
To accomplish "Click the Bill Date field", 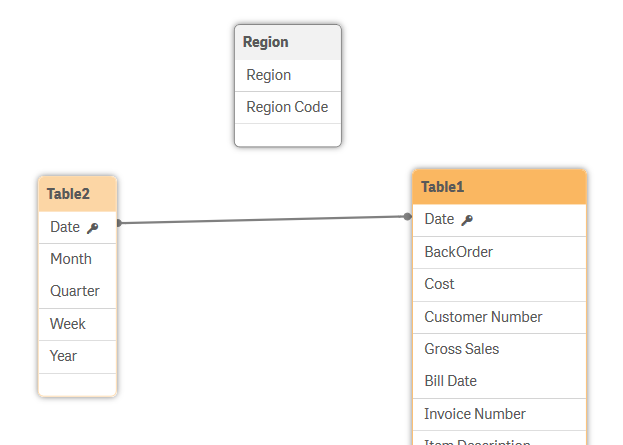I will pyautogui.click(x=451, y=381).
